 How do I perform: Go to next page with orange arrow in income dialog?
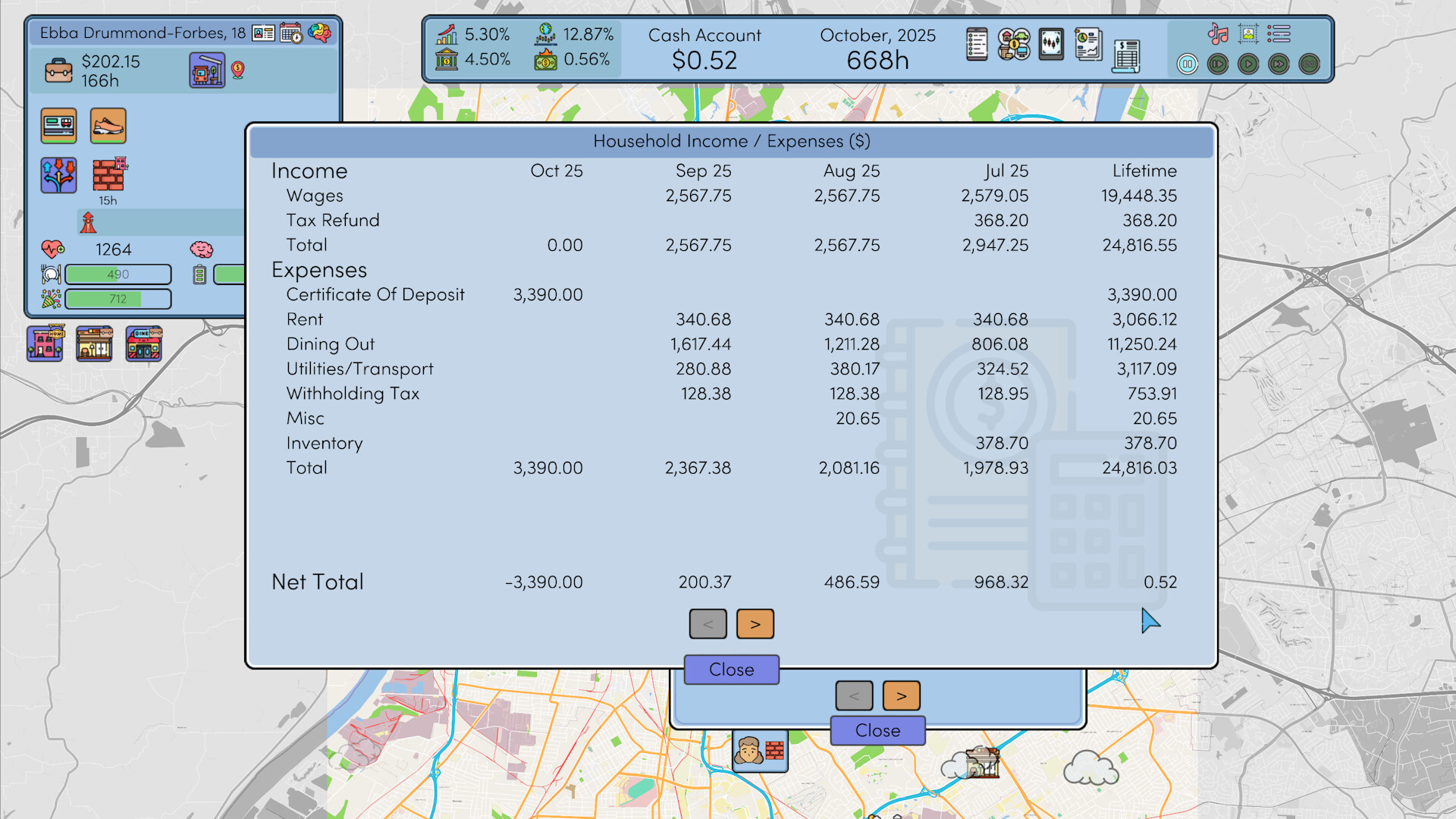(x=755, y=624)
